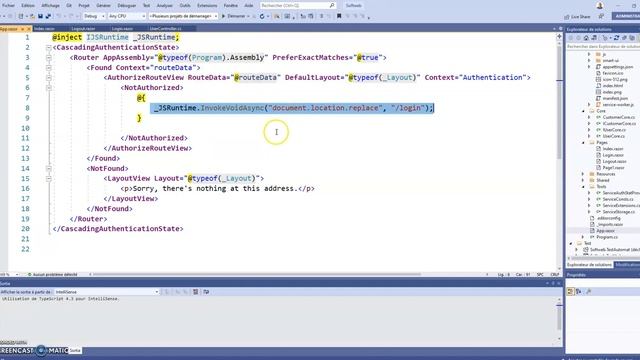The width and height of the screenshot is (640, 360).
Task: Switch to the UserController.cs tab
Action: tap(165, 29)
